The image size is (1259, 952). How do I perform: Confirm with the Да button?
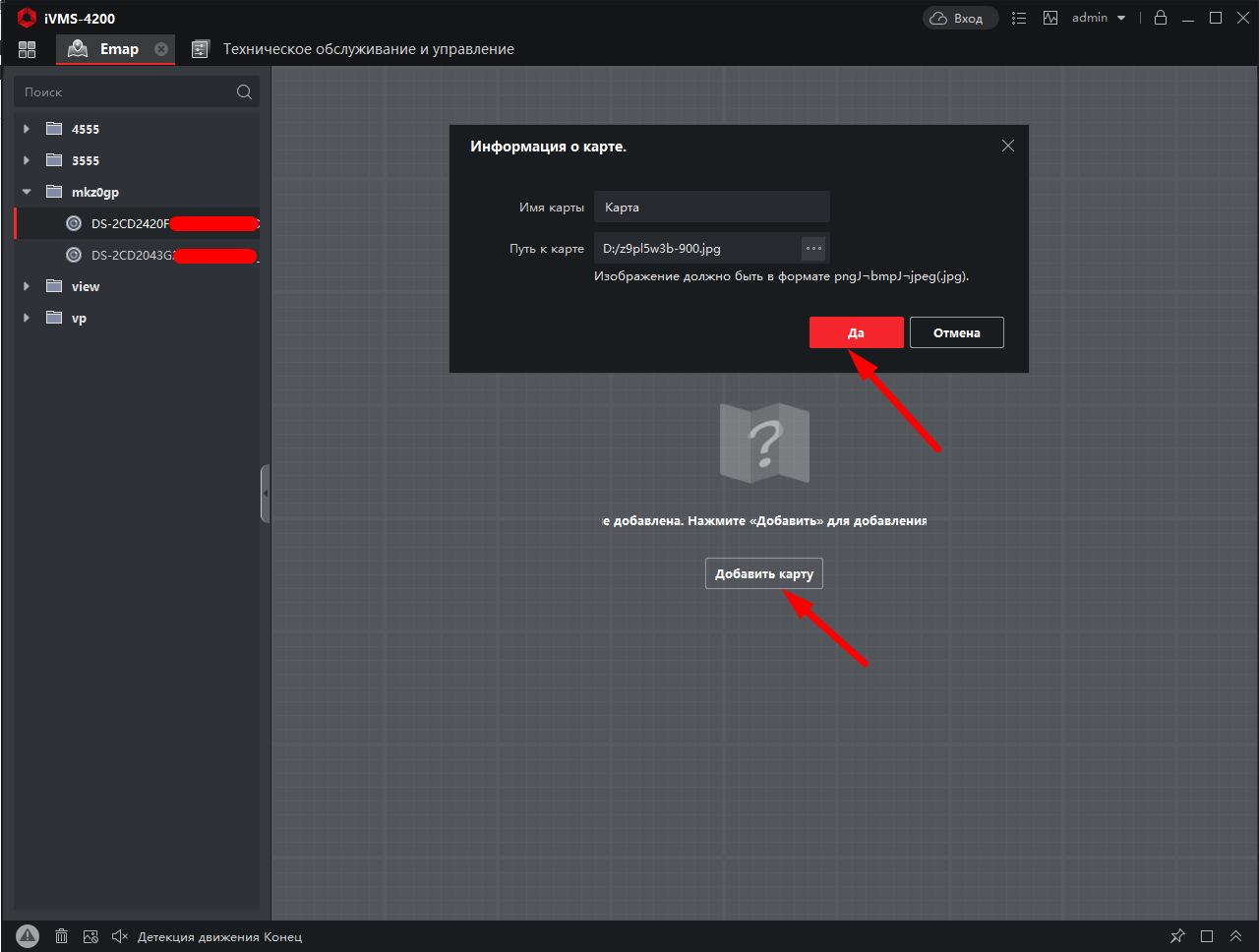pos(856,332)
